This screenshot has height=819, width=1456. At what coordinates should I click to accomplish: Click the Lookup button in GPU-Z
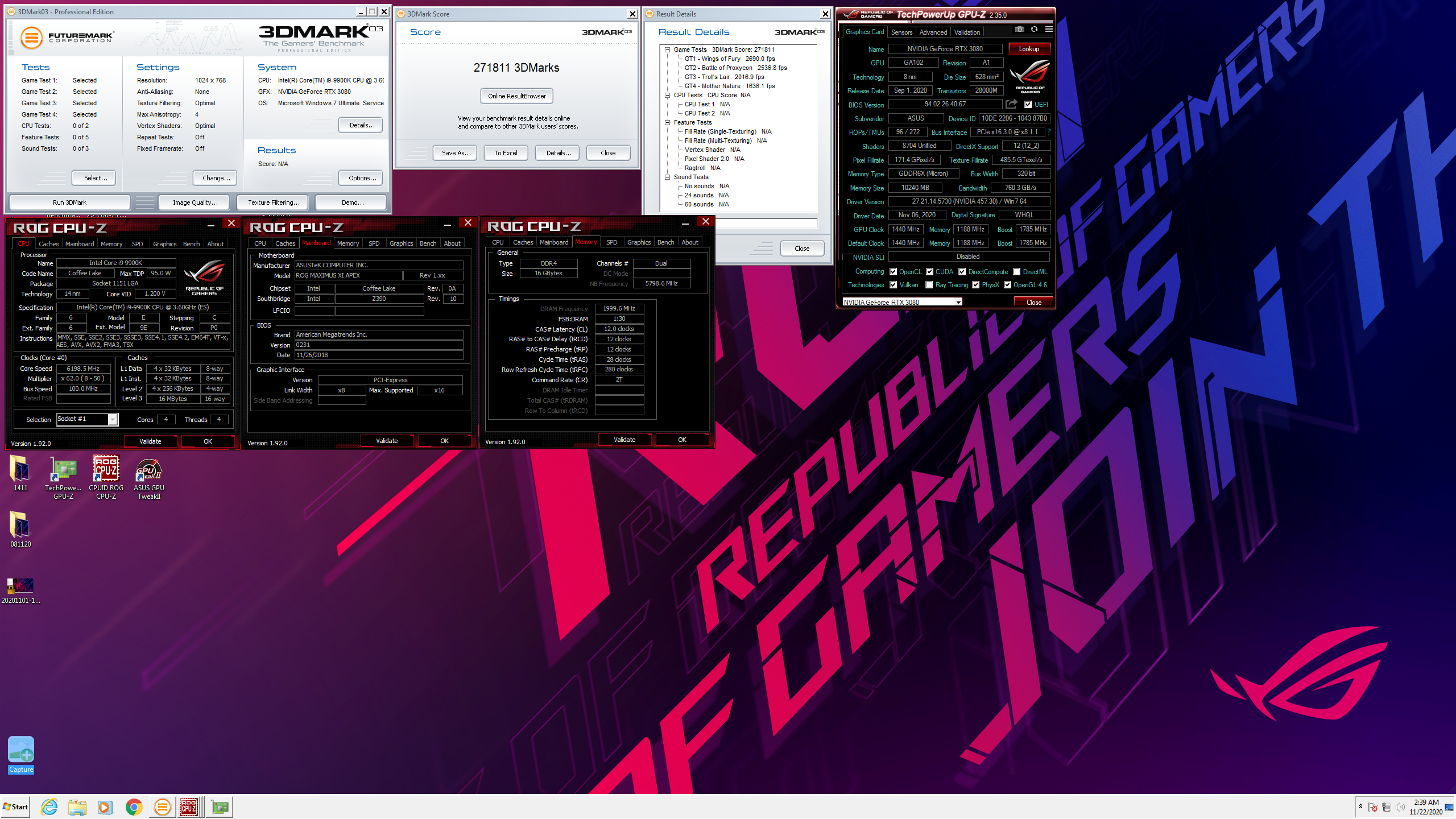click(x=1029, y=49)
